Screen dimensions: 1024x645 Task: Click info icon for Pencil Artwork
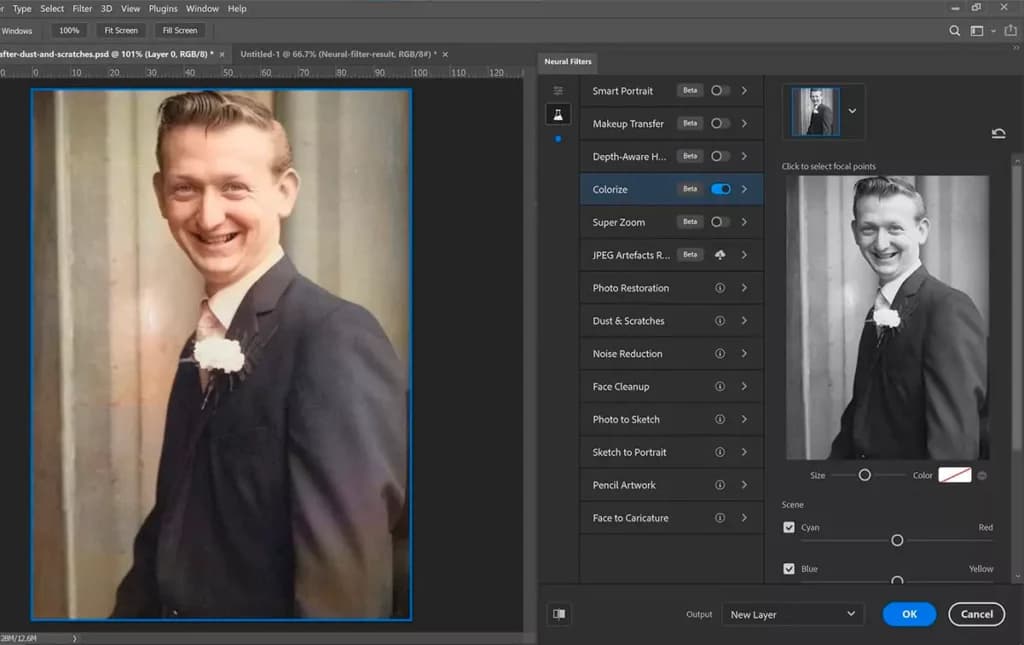click(720, 485)
